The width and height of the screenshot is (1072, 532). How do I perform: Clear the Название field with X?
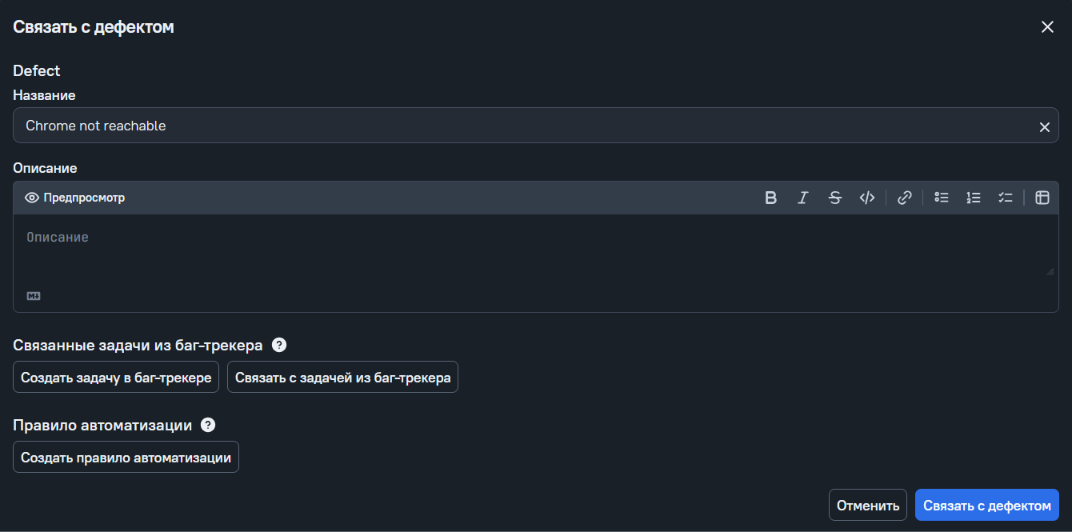(1045, 127)
